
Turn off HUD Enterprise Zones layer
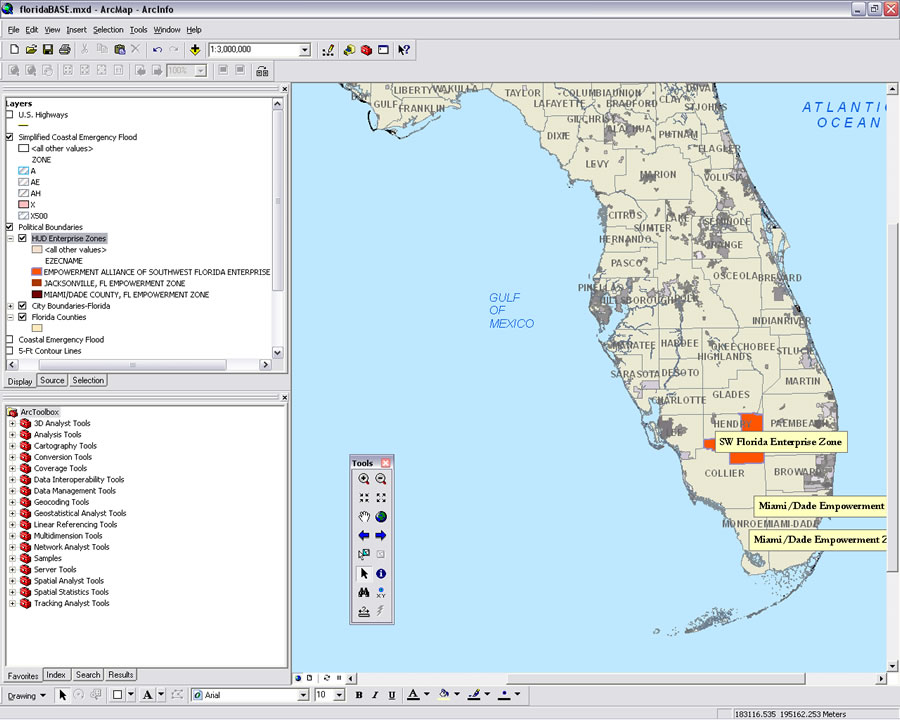click(22, 239)
